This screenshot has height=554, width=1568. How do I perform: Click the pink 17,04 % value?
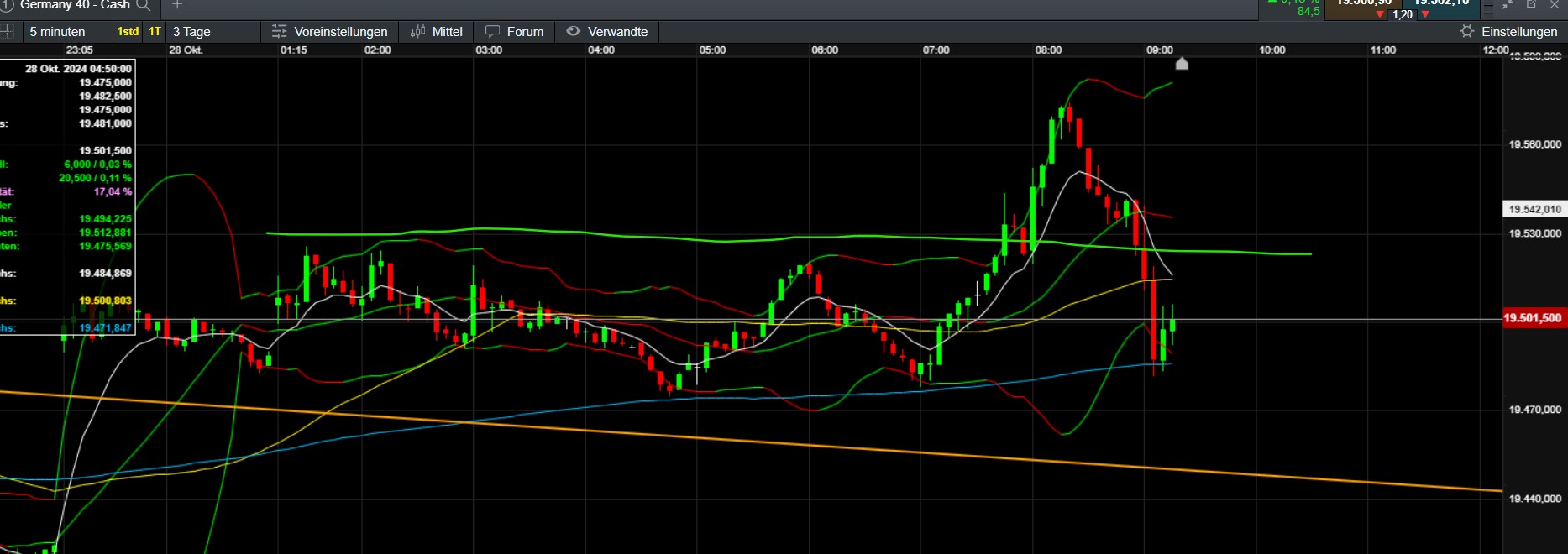[113, 191]
